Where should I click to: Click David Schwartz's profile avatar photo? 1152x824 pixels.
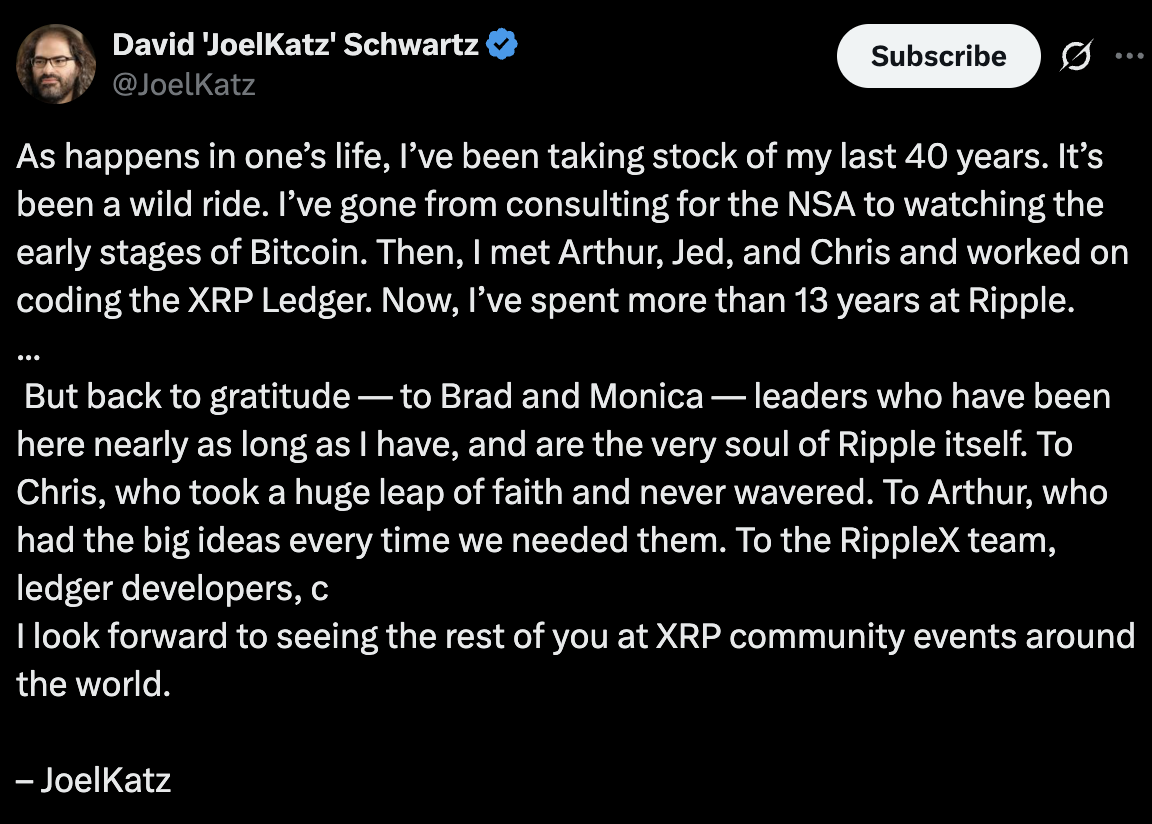tap(56, 64)
